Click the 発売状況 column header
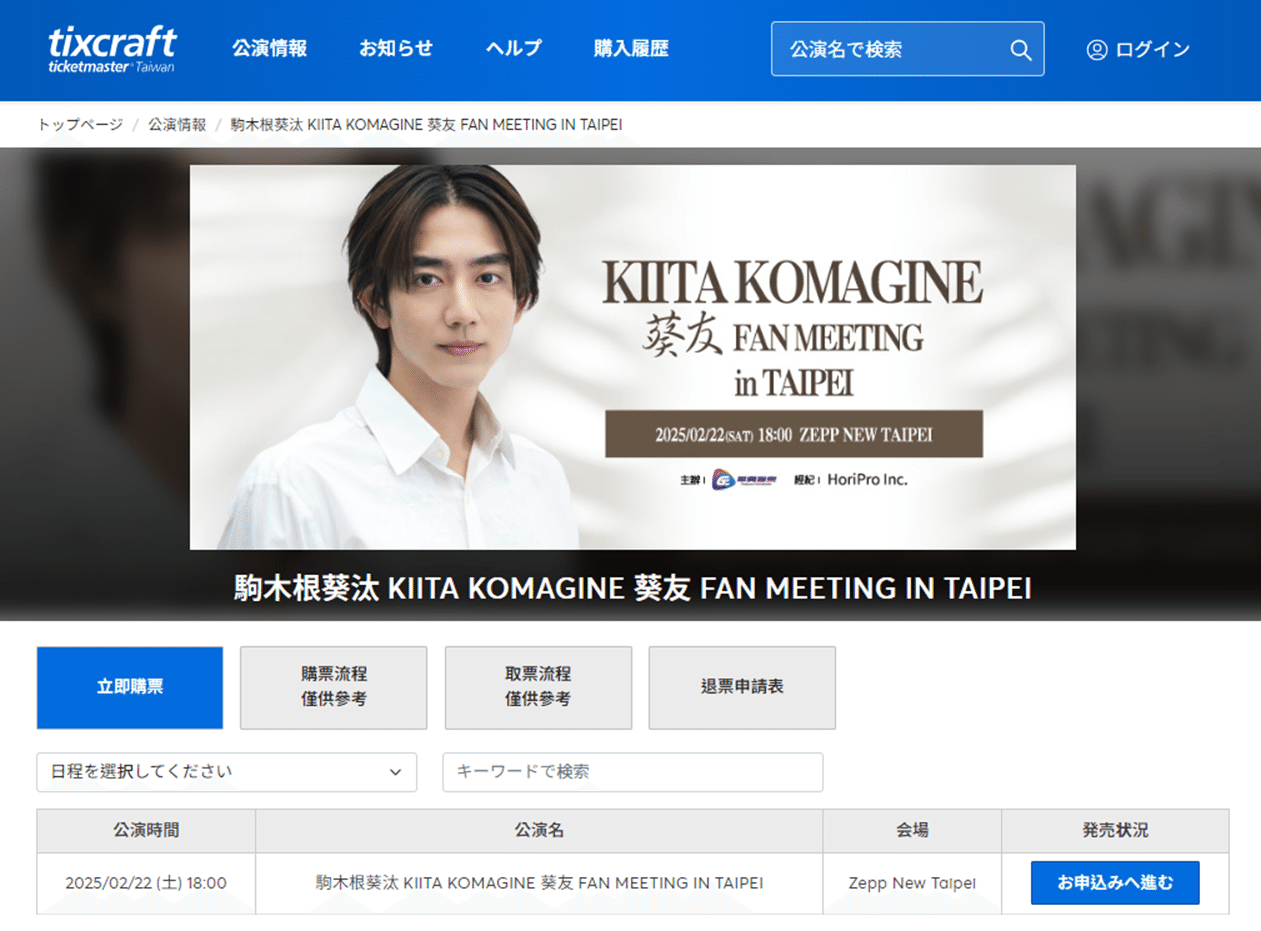This screenshot has width=1261, height=931. [1116, 830]
